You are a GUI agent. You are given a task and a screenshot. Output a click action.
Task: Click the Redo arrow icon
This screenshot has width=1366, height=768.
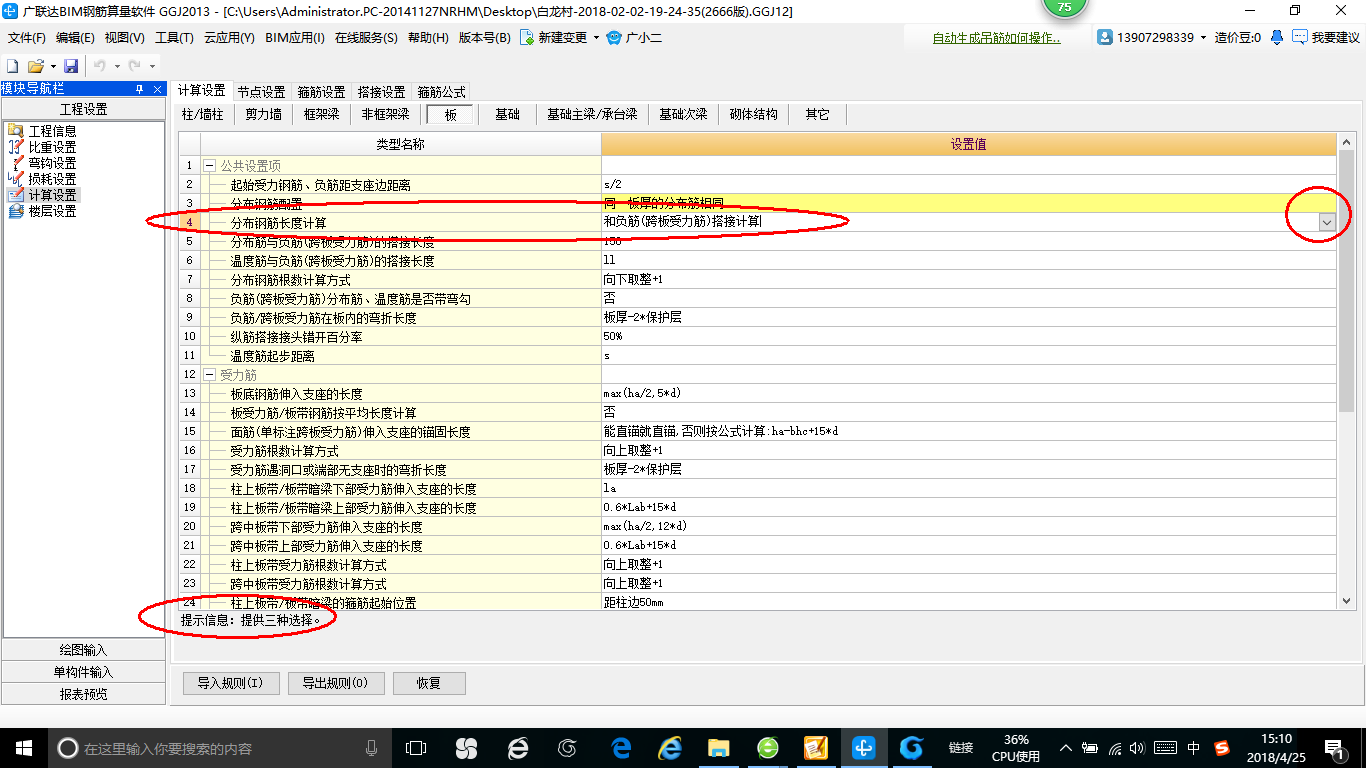click(135, 66)
